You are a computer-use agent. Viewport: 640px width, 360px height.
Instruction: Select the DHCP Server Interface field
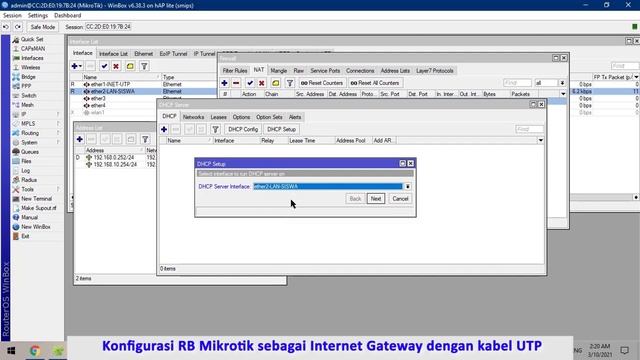tap(328, 187)
